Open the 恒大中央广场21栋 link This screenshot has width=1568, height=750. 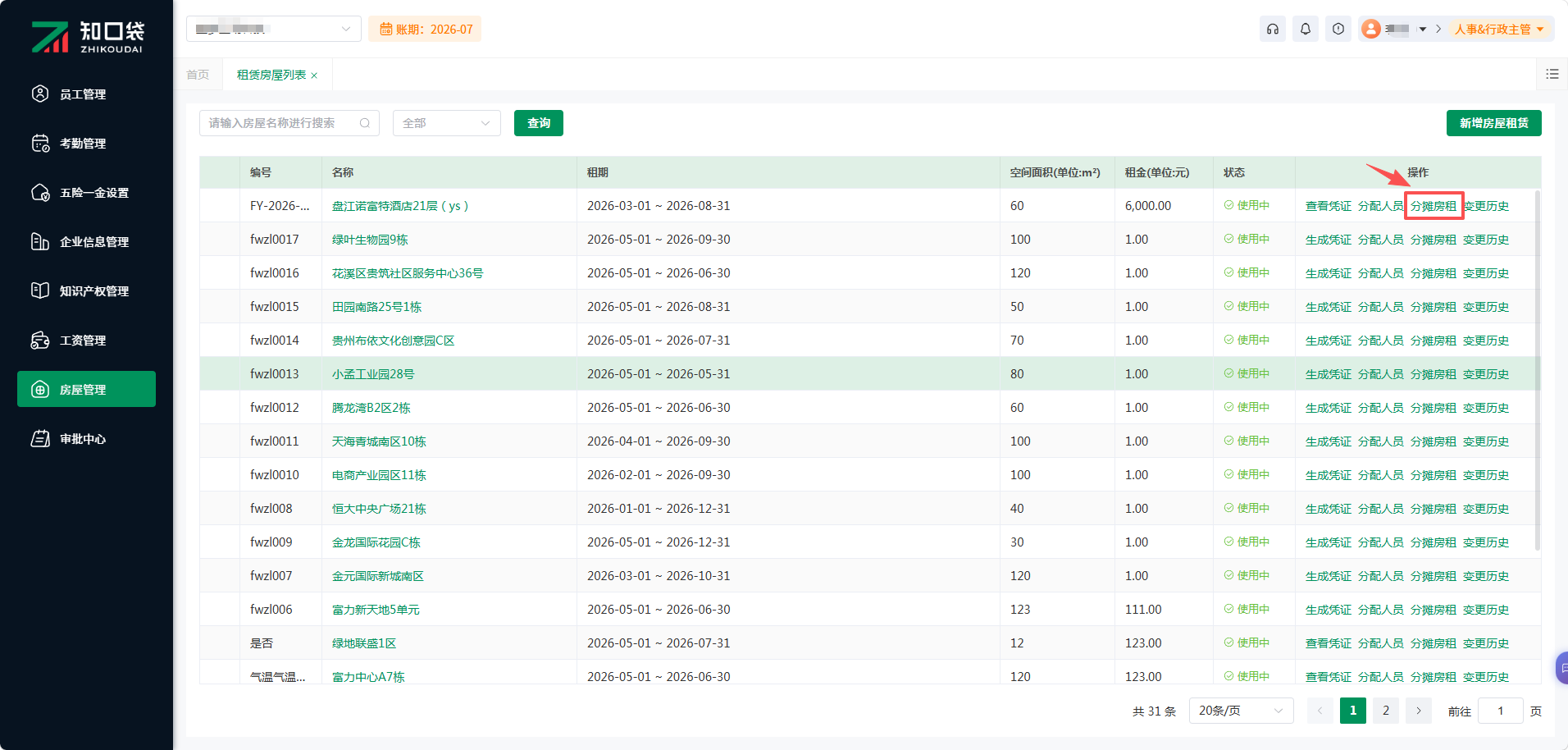pyautogui.click(x=379, y=509)
